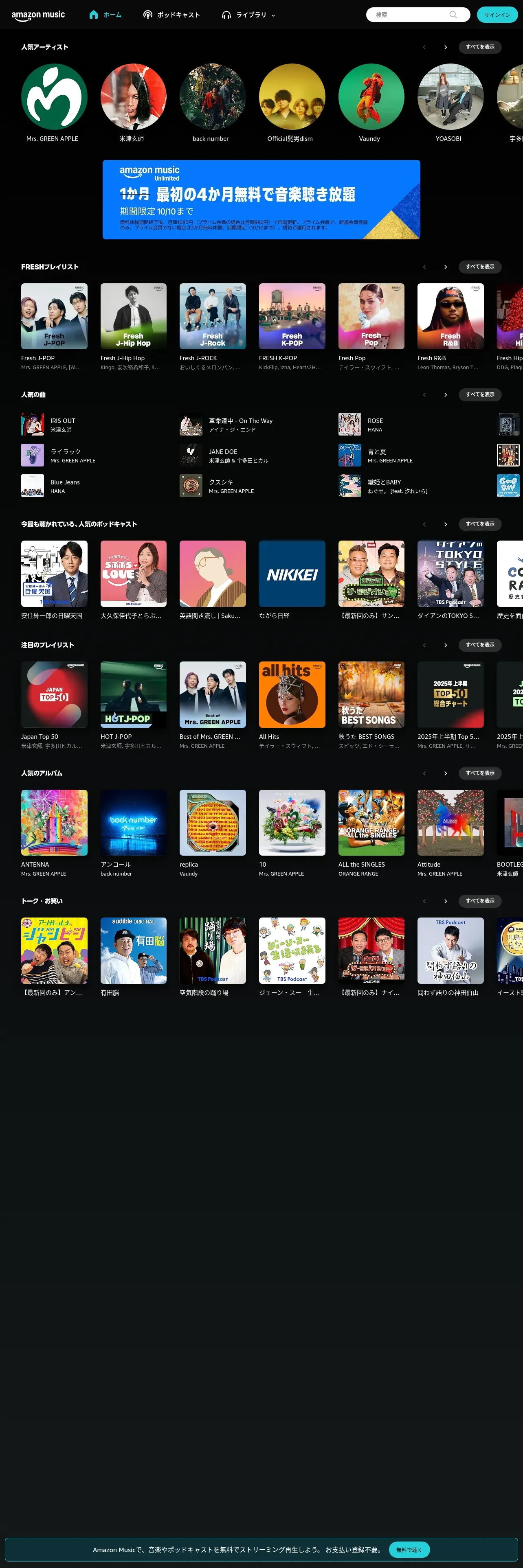523x1568 pixels.
Task: Previous arrow for FRESHプレイリスト row
Action: (424, 267)
